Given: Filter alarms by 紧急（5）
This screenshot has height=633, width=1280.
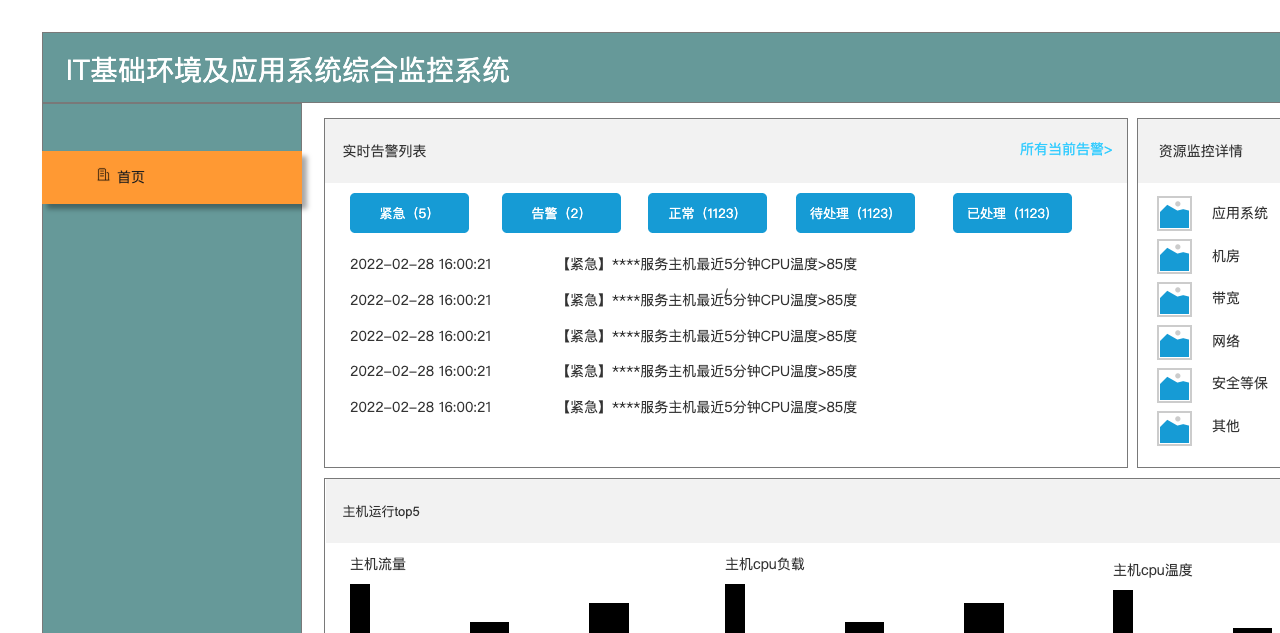Looking at the screenshot, I should click(x=409, y=213).
